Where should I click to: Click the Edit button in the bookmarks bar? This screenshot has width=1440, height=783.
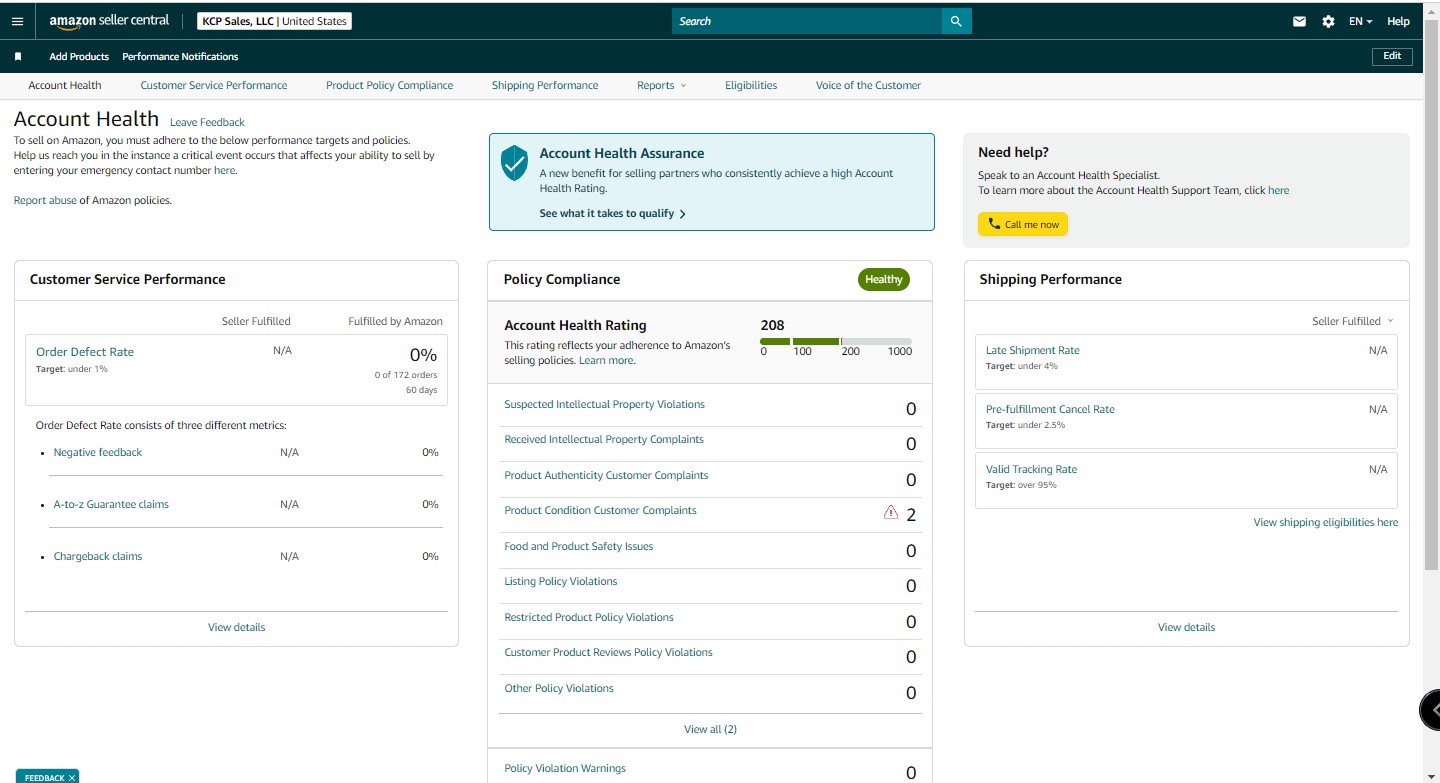tap(1392, 56)
